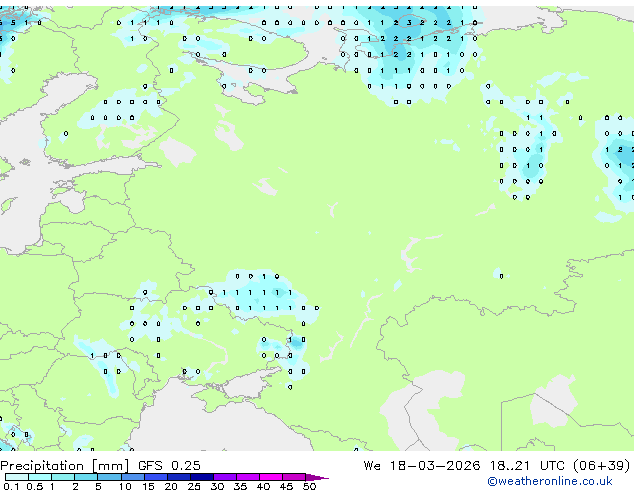Click the 45–50 mm legend color swatch

pos(294,477)
